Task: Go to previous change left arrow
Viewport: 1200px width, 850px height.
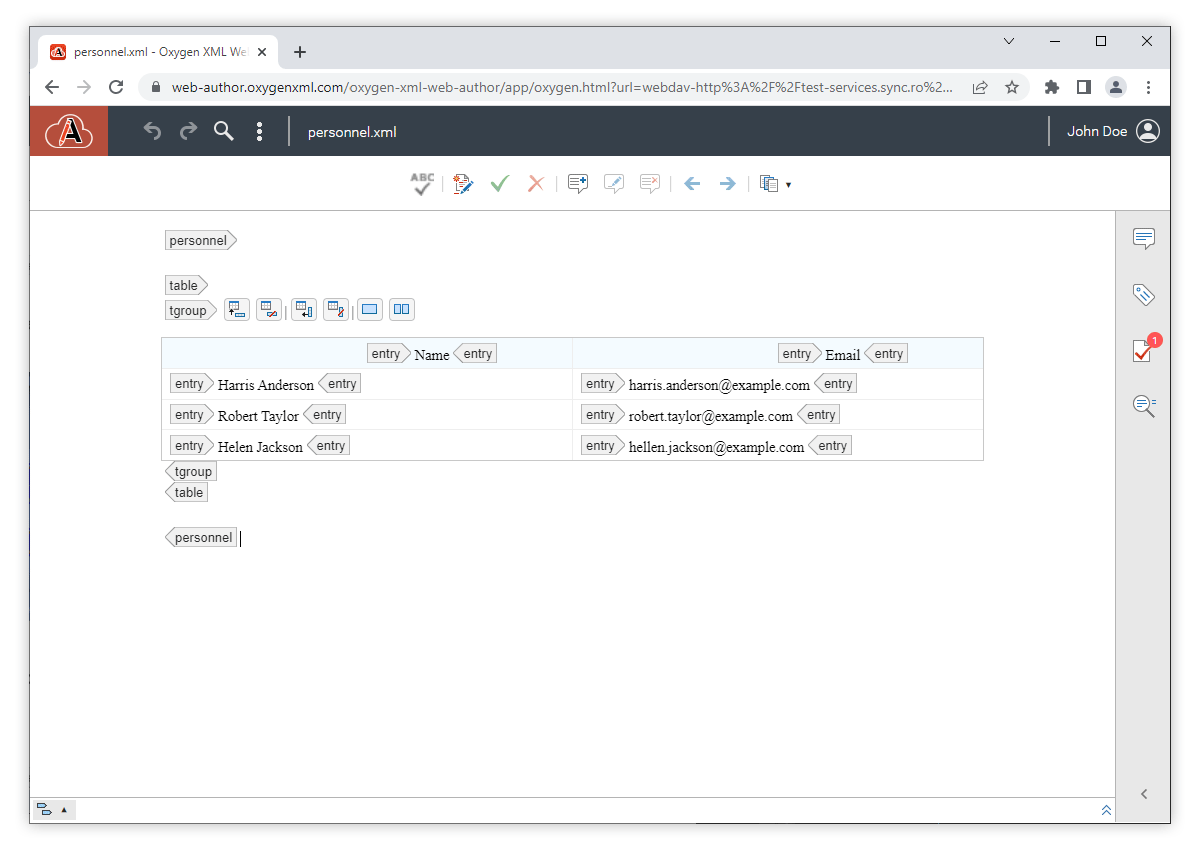Action: (692, 184)
